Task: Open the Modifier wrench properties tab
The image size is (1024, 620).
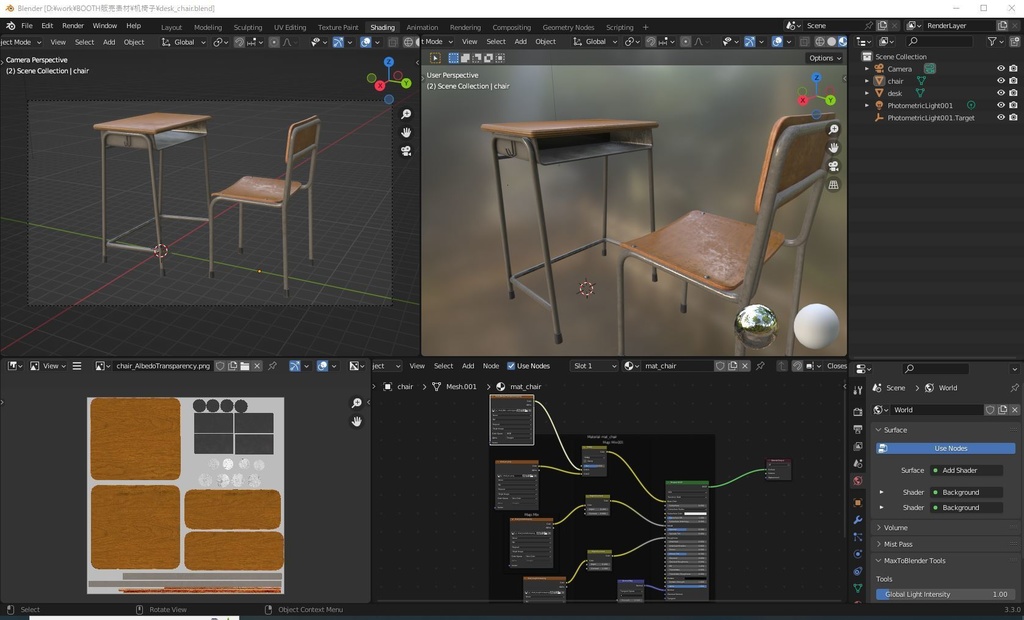Action: click(x=857, y=520)
